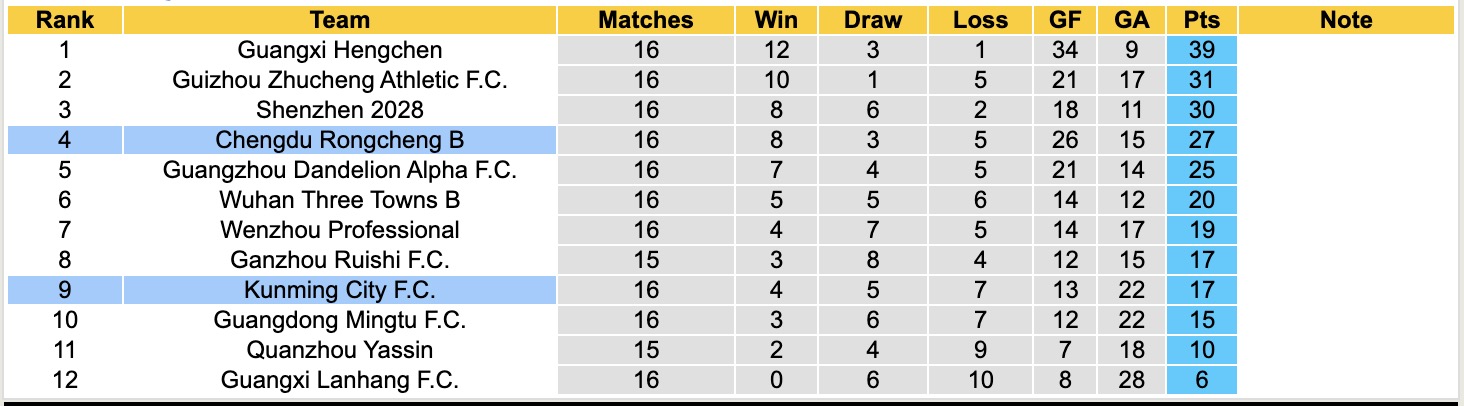Click the Note column header
This screenshot has height=406, width=1464.
1346,20
